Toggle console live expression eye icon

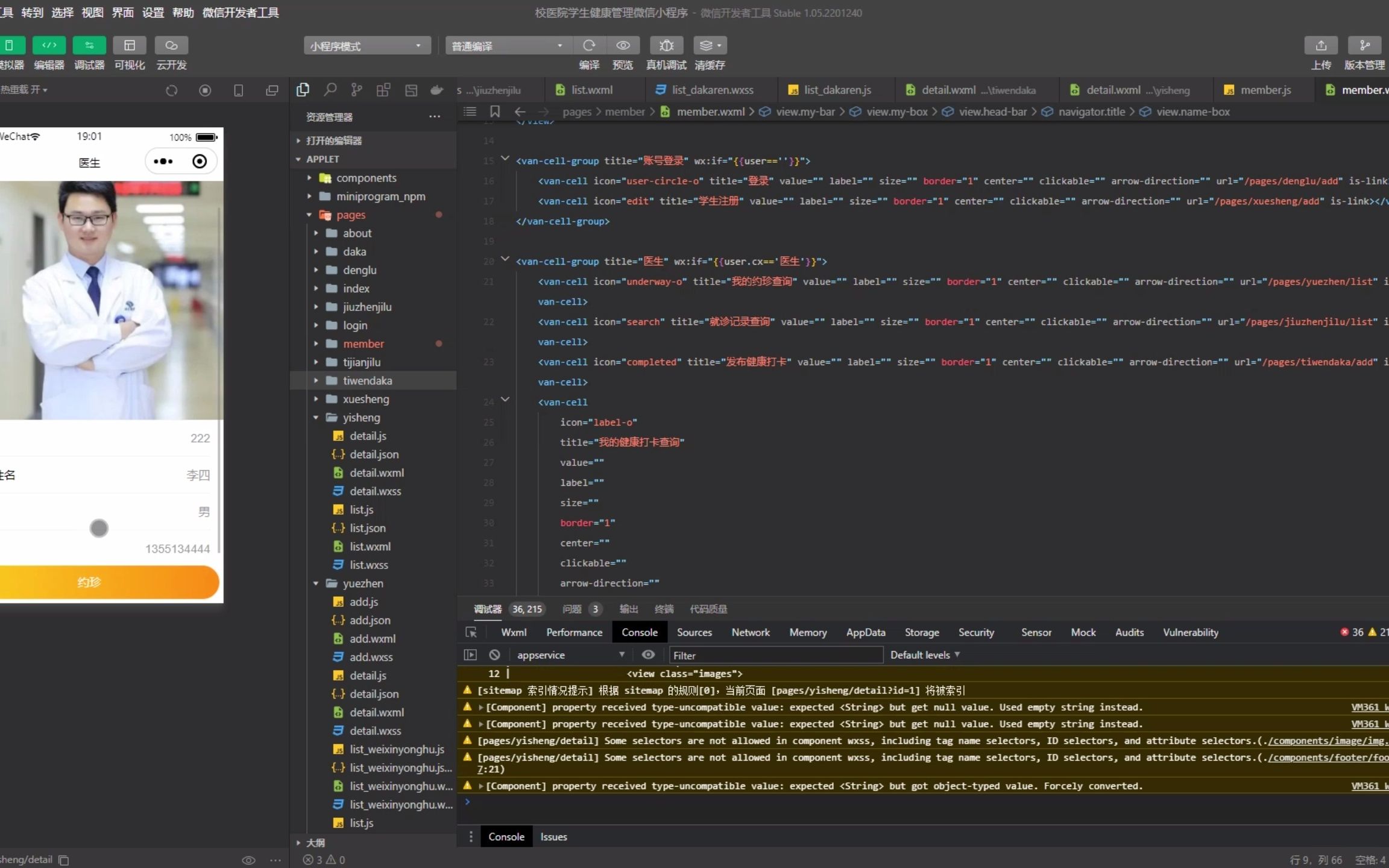click(648, 655)
